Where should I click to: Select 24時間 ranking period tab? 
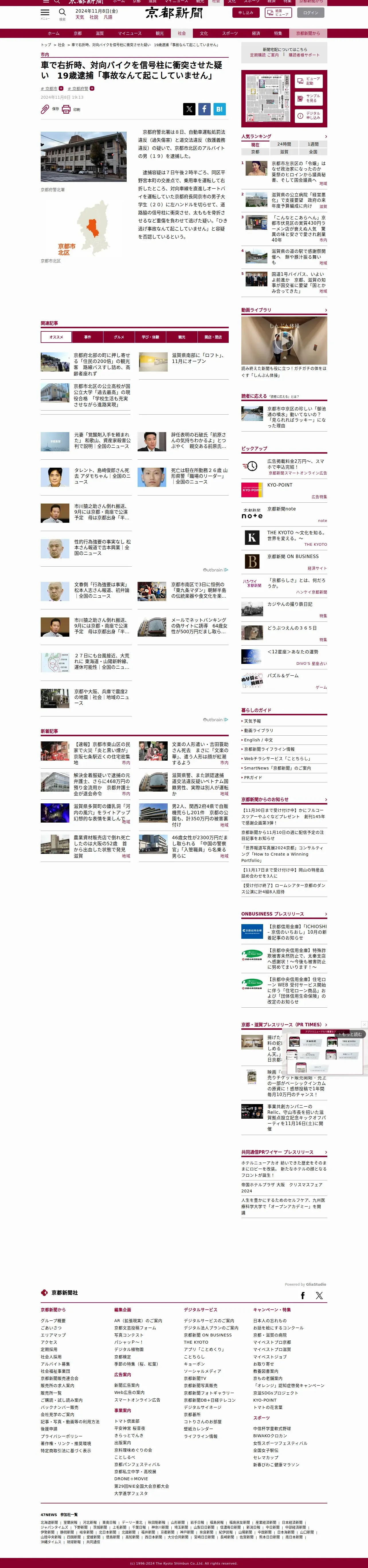284,145
